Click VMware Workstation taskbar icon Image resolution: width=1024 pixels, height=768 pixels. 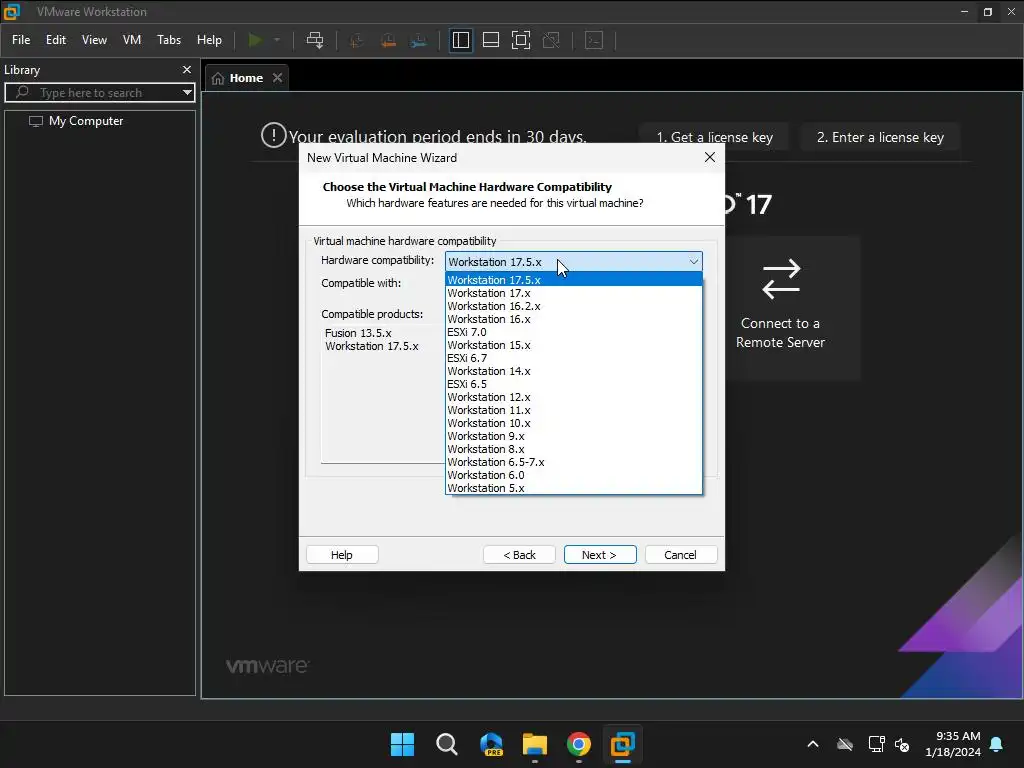[x=622, y=744]
